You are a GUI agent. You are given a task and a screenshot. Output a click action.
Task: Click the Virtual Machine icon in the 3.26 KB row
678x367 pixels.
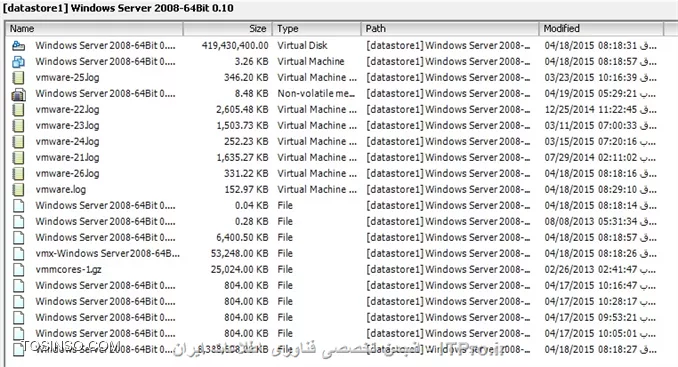click(18, 61)
